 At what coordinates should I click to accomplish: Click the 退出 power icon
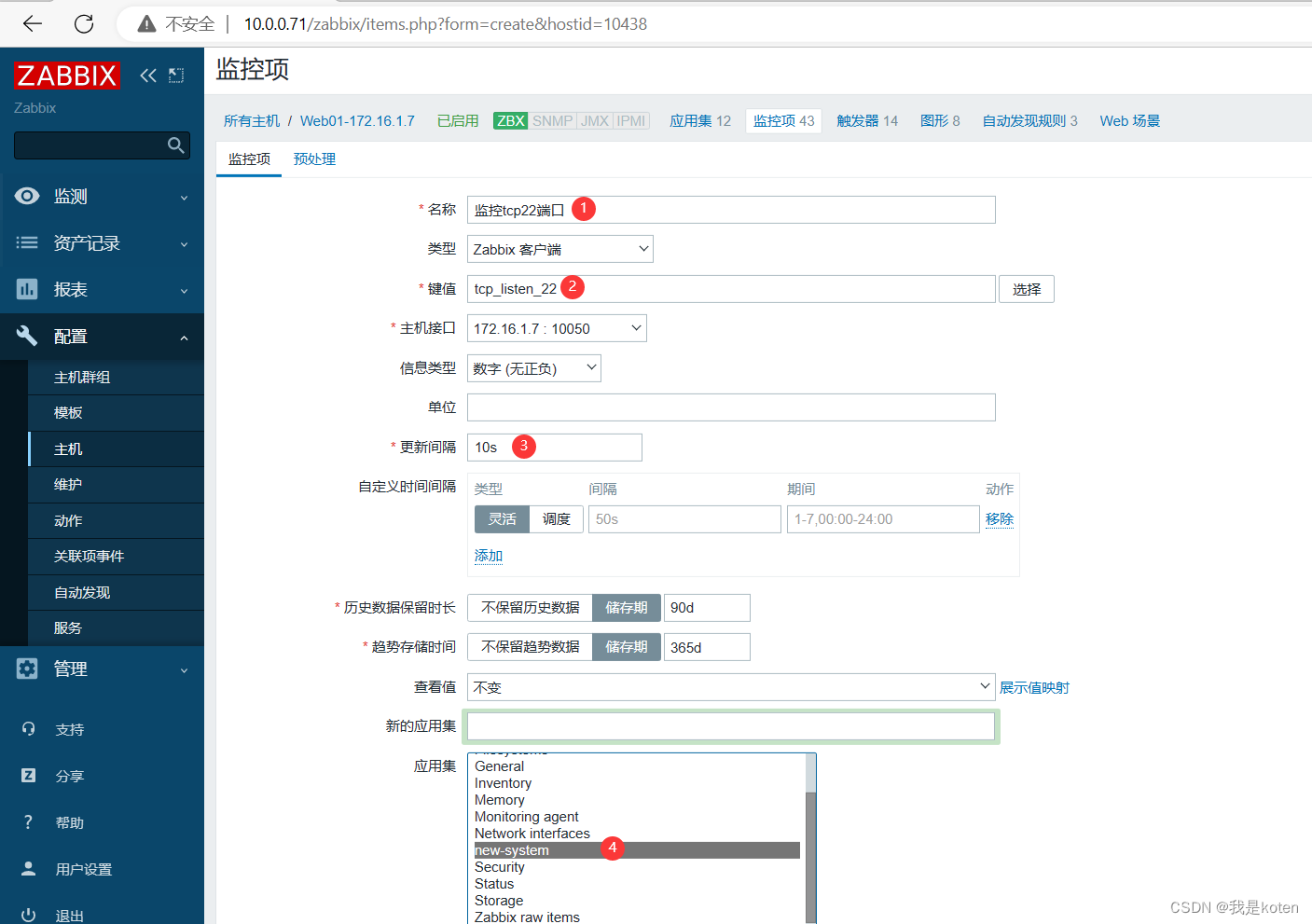28,915
